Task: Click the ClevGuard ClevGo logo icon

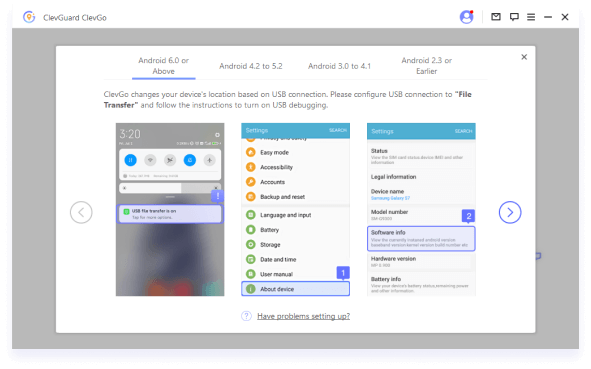Action: click(29, 17)
